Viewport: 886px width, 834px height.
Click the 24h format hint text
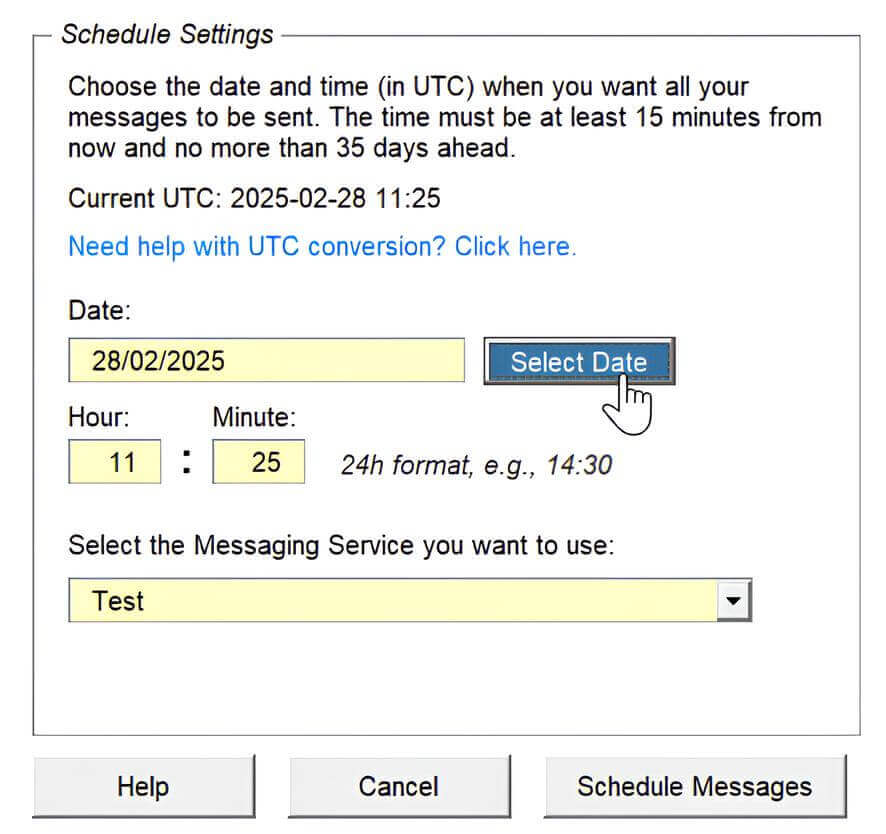476,465
